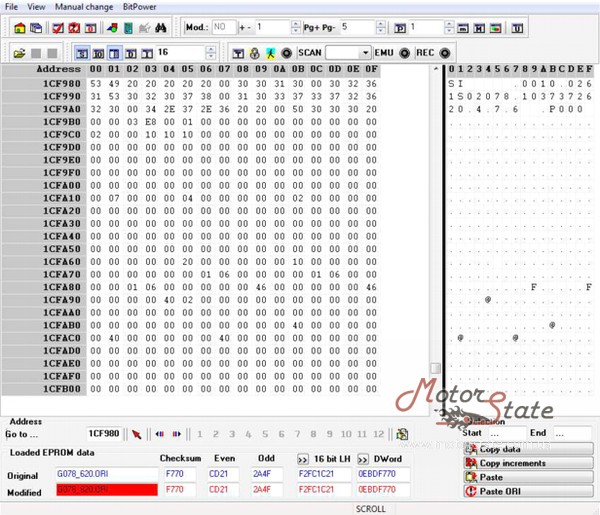Toggle the EMU round button
Viewport: 600px width, 515px height.
coord(404,53)
